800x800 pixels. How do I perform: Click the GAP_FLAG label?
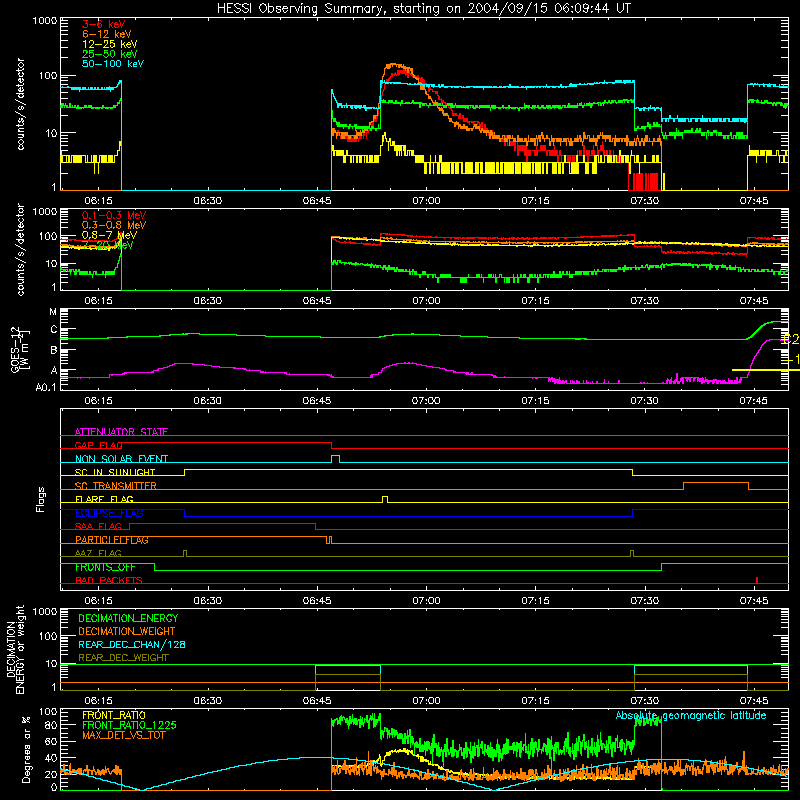99,445
